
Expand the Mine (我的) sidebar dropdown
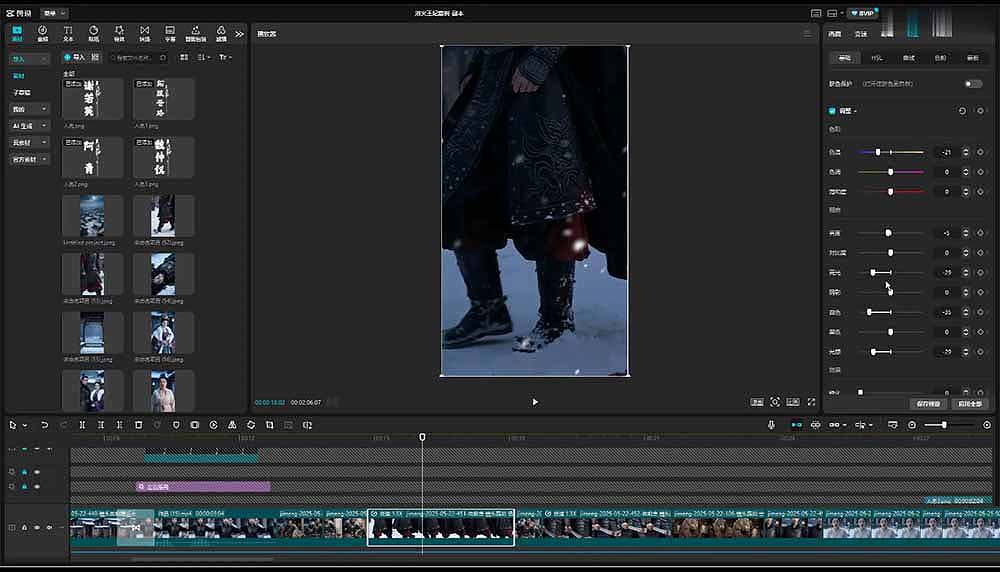coord(29,109)
